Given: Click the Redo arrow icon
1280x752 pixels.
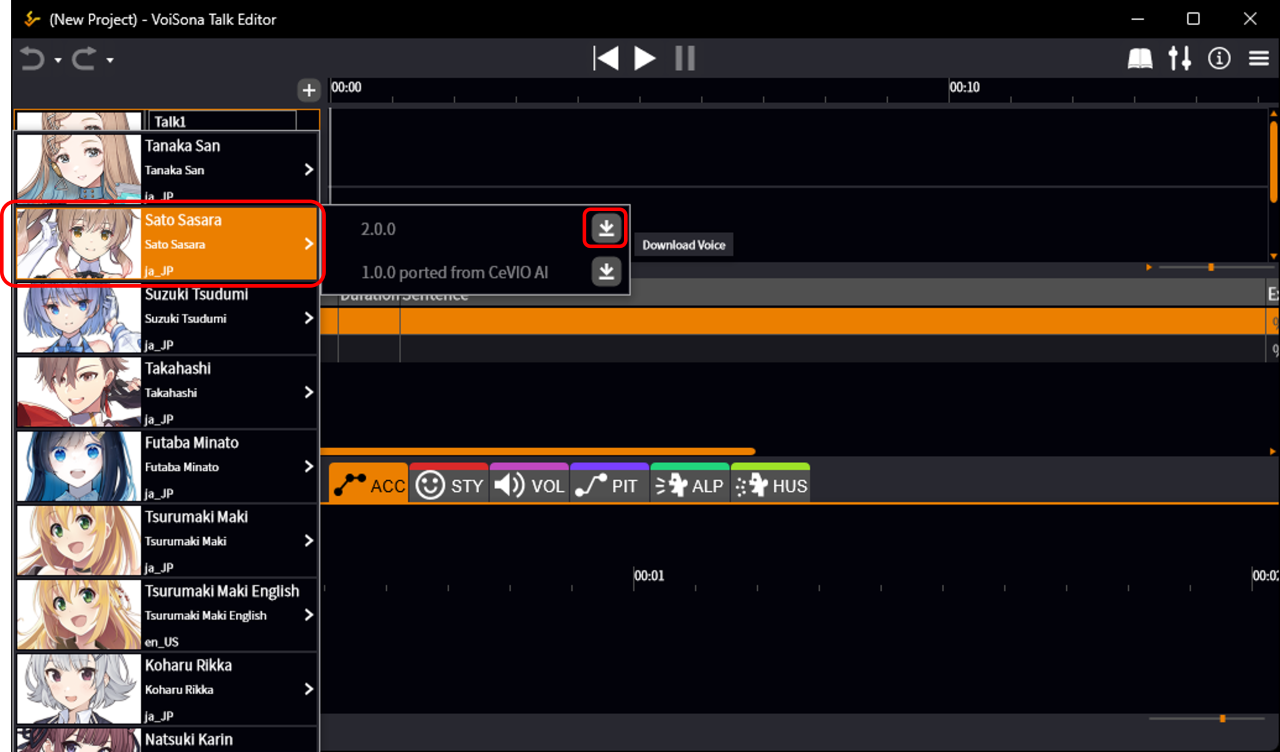Looking at the screenshot, I should tap(84, 59).
